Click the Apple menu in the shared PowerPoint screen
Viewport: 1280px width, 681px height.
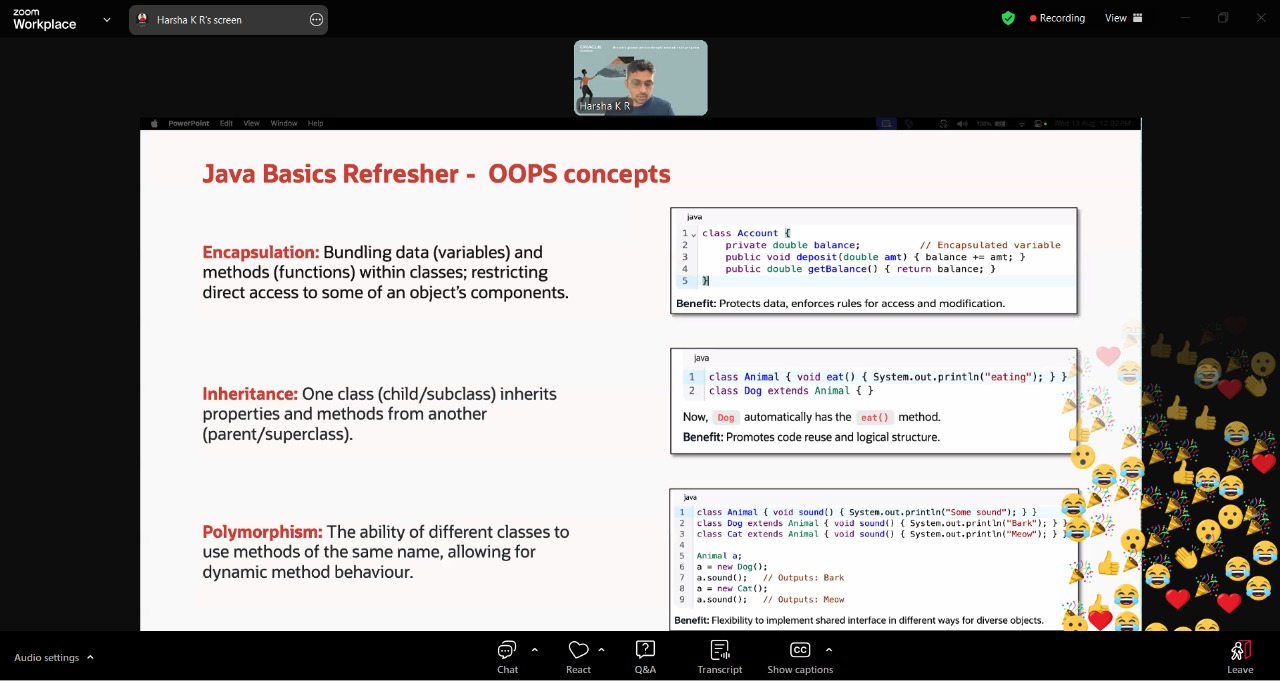point(154,123)
